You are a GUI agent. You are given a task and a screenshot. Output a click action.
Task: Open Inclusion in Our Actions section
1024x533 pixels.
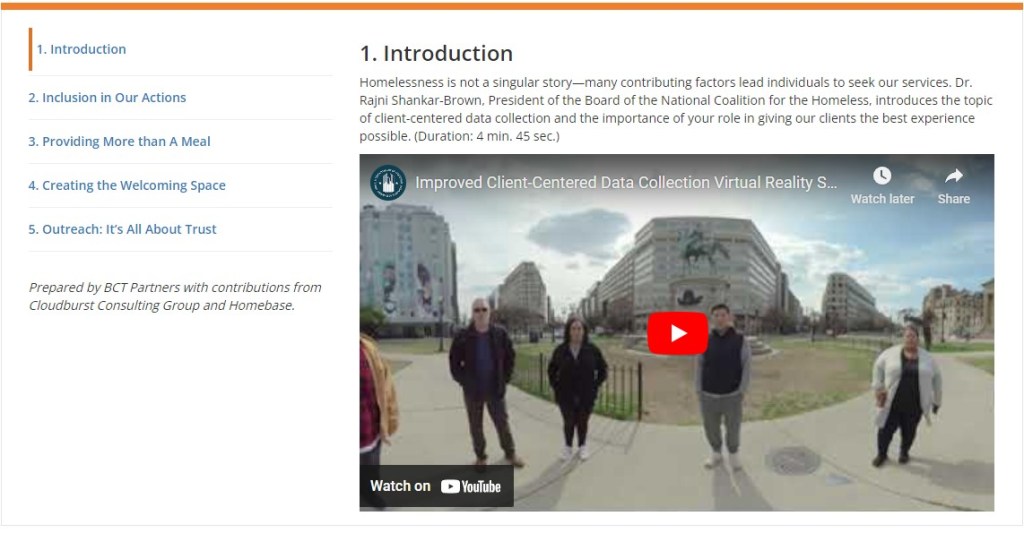point(107,97)
